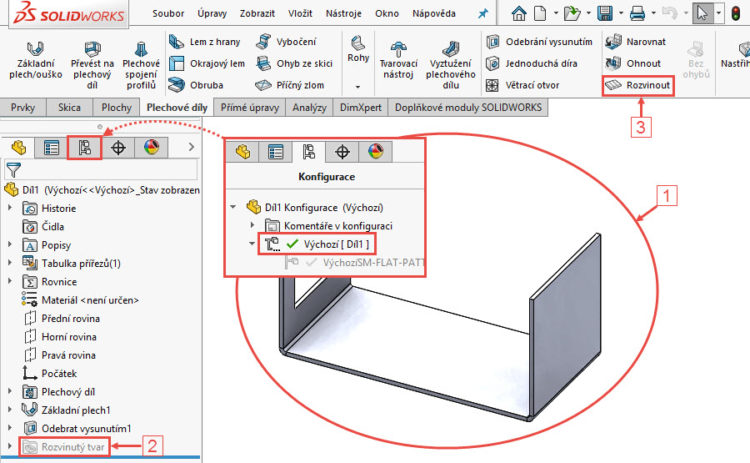Select Materiál <není určen> item
Image resolution: width=750 pixels, height=463 pixels.
coord(80,300)
